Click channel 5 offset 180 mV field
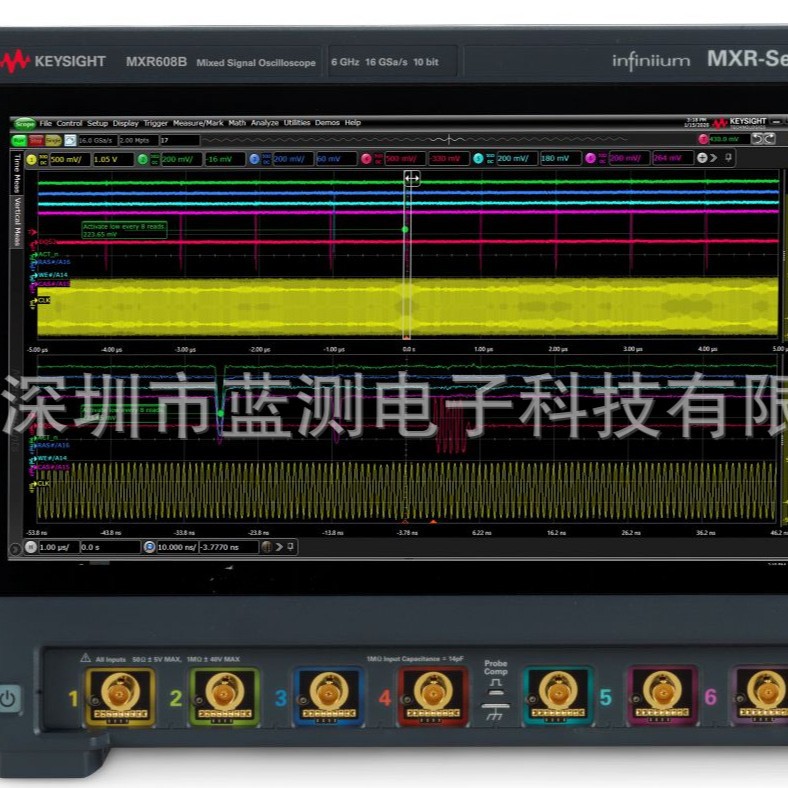Viewport: 788px width, 788px height. [560, 159]
